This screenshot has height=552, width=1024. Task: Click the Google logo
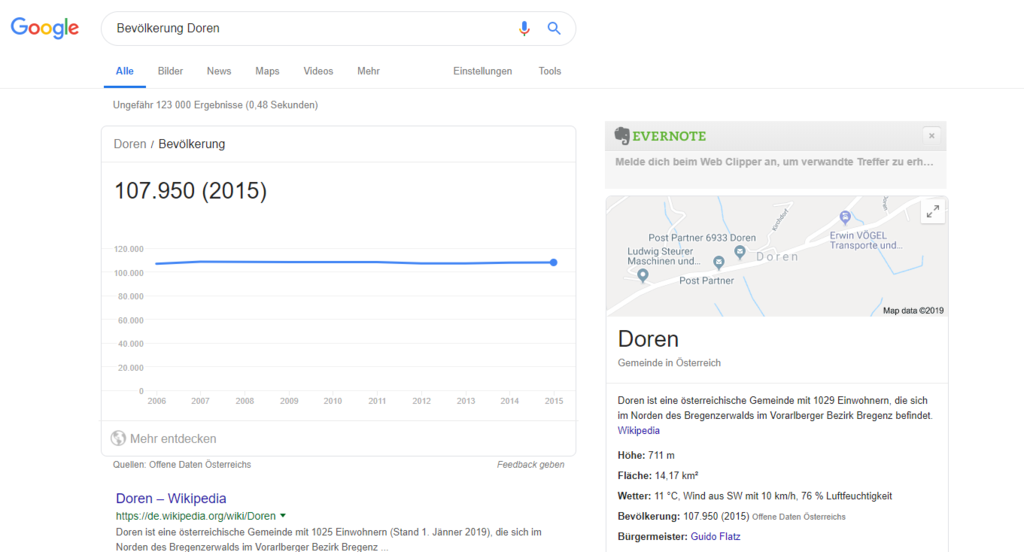[45, 29]
